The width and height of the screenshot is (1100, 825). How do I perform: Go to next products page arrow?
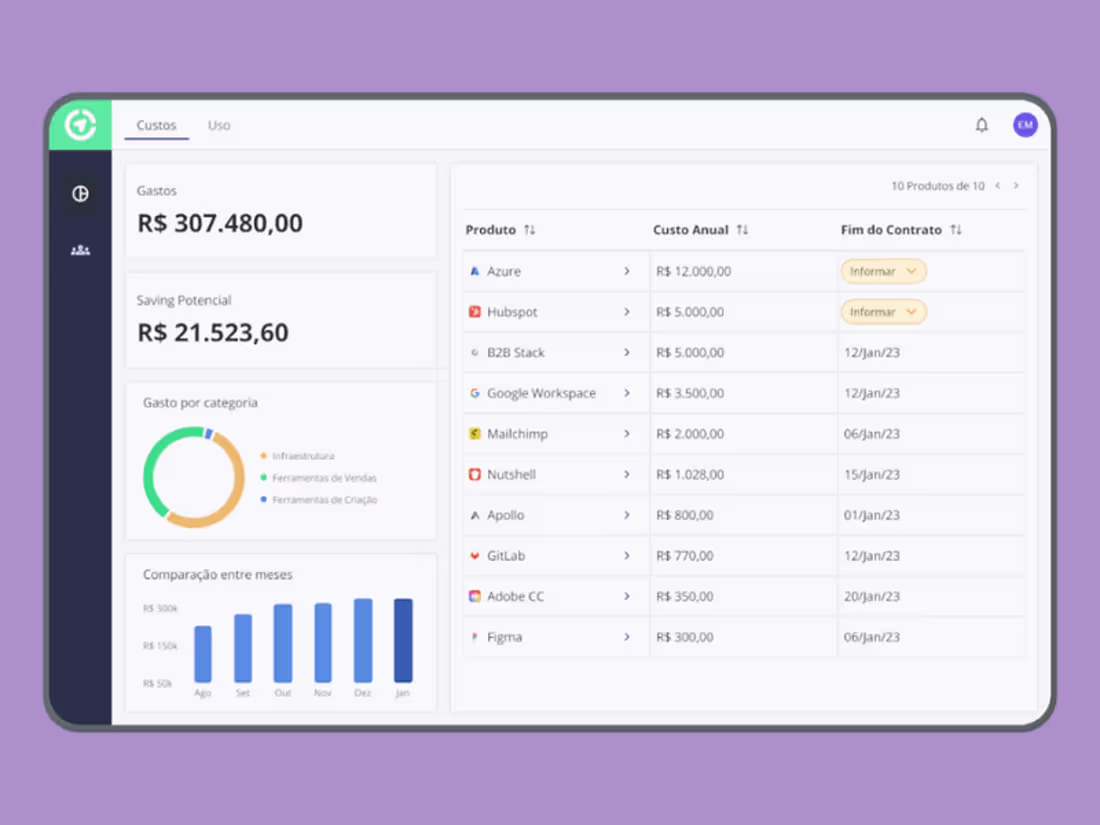[x=1016, y=186]
